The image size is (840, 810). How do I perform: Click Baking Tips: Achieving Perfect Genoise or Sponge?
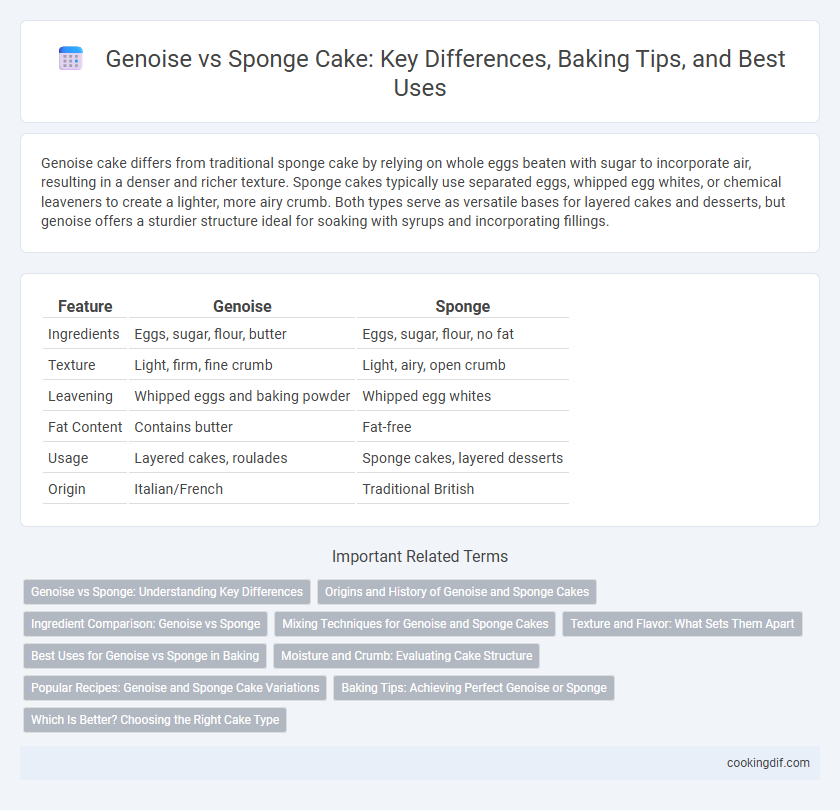click(x=474, y=688)
